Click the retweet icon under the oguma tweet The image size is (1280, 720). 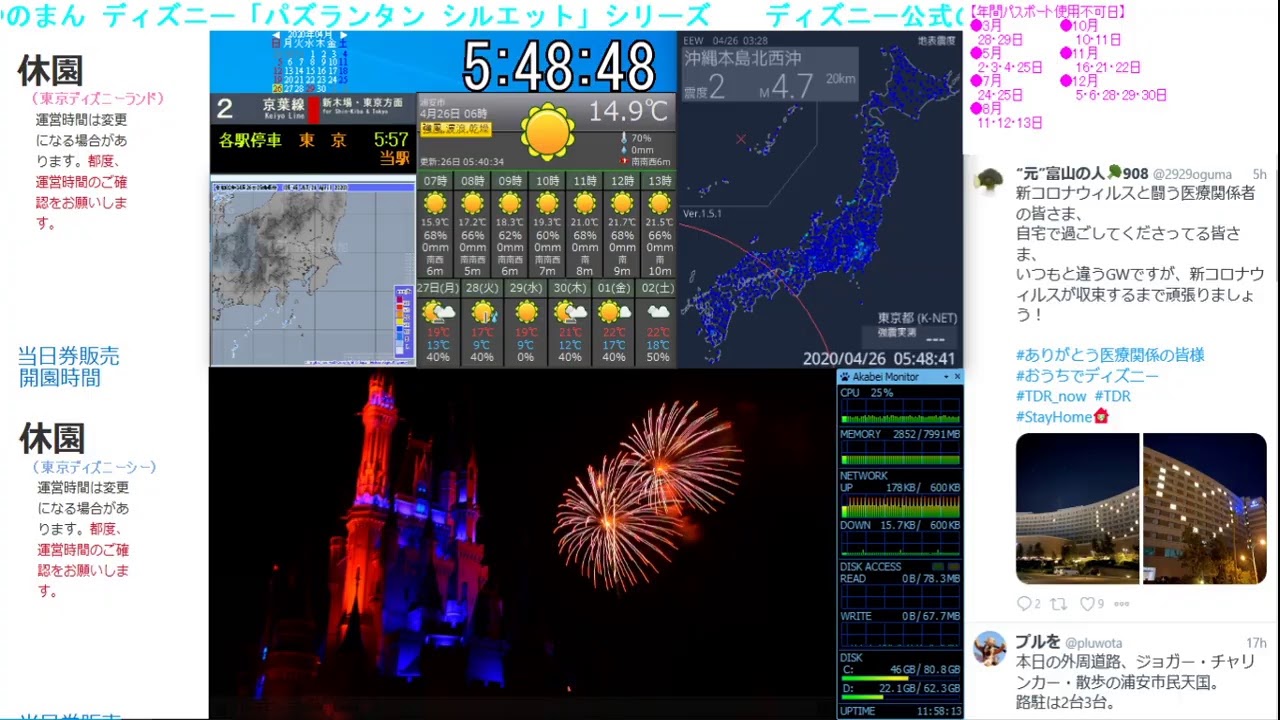point(1058,604)
